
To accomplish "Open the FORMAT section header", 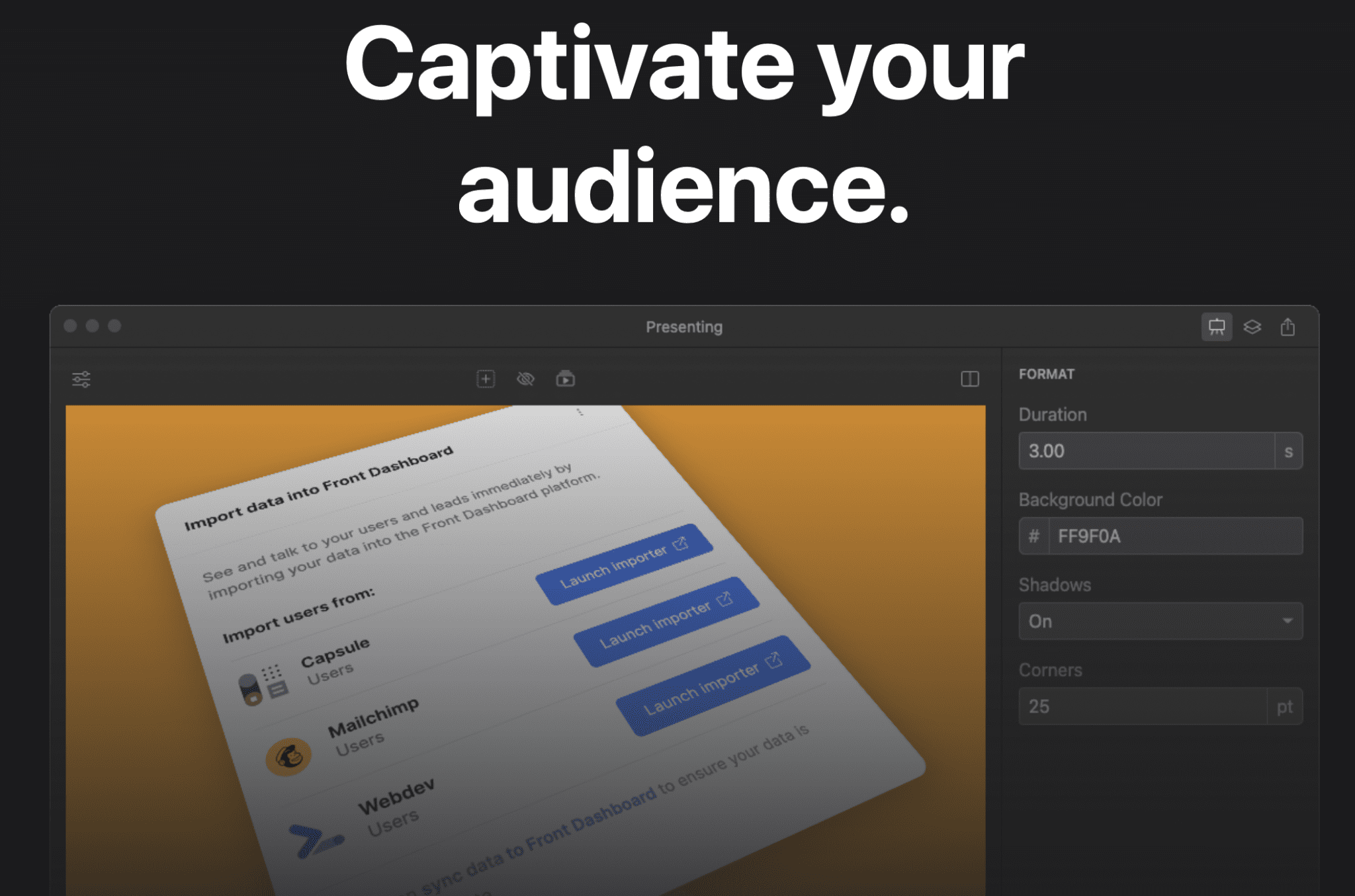I will [1047, 374].
